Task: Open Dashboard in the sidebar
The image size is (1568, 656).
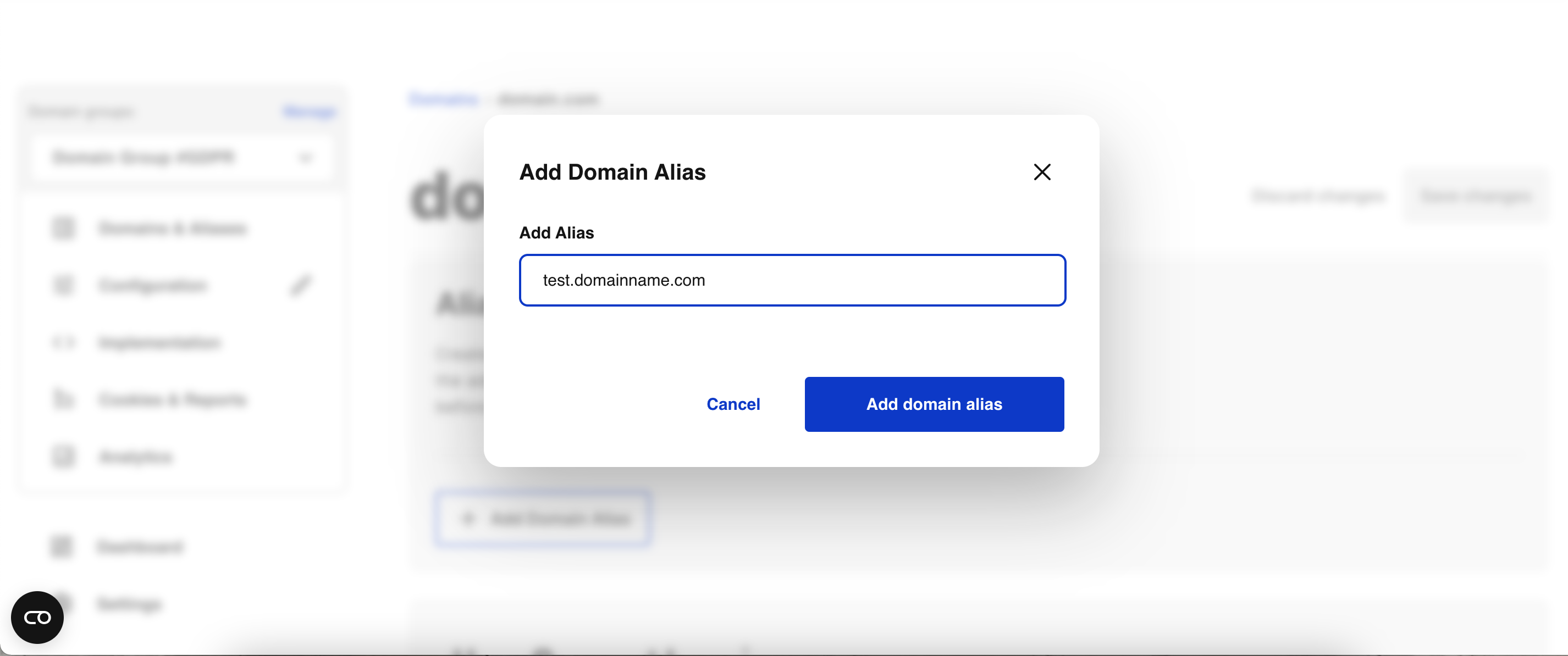Action: (x=140, y=547)
